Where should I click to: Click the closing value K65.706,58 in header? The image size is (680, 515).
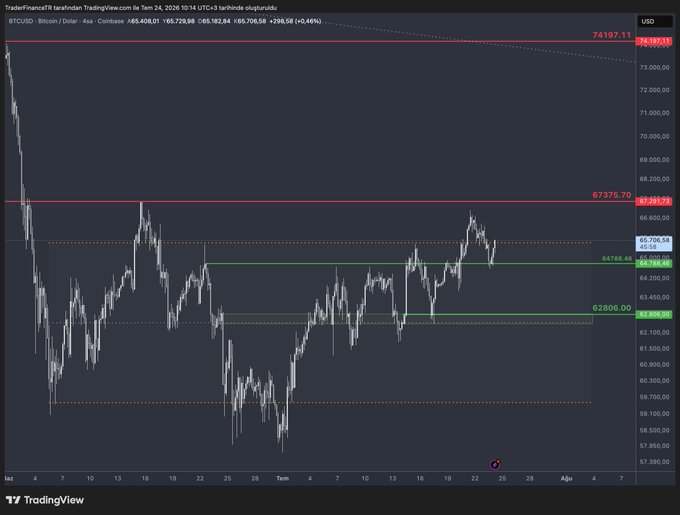point(249,21)
